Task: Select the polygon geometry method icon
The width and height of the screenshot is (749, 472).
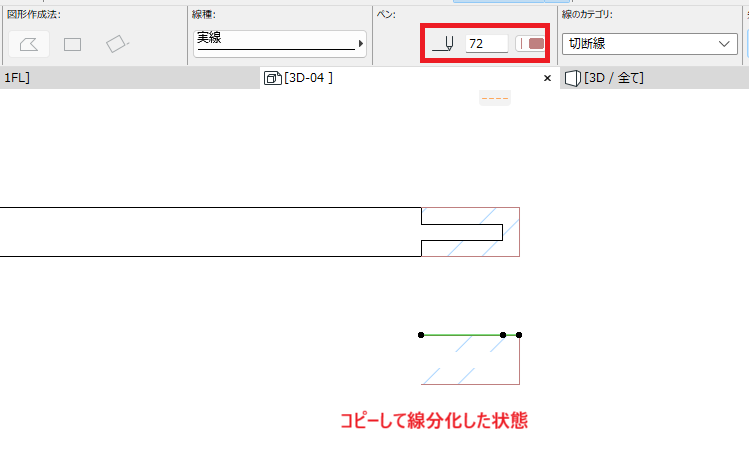Action: (29, 44)
